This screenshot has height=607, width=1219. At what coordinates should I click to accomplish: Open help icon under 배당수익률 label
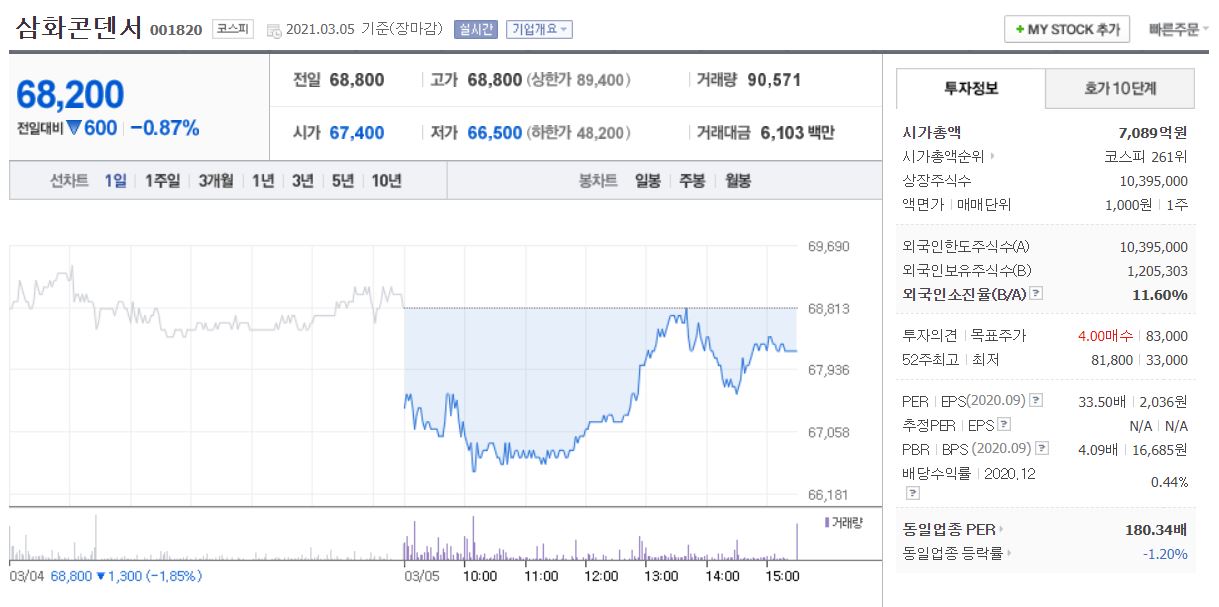pos(912,493)
